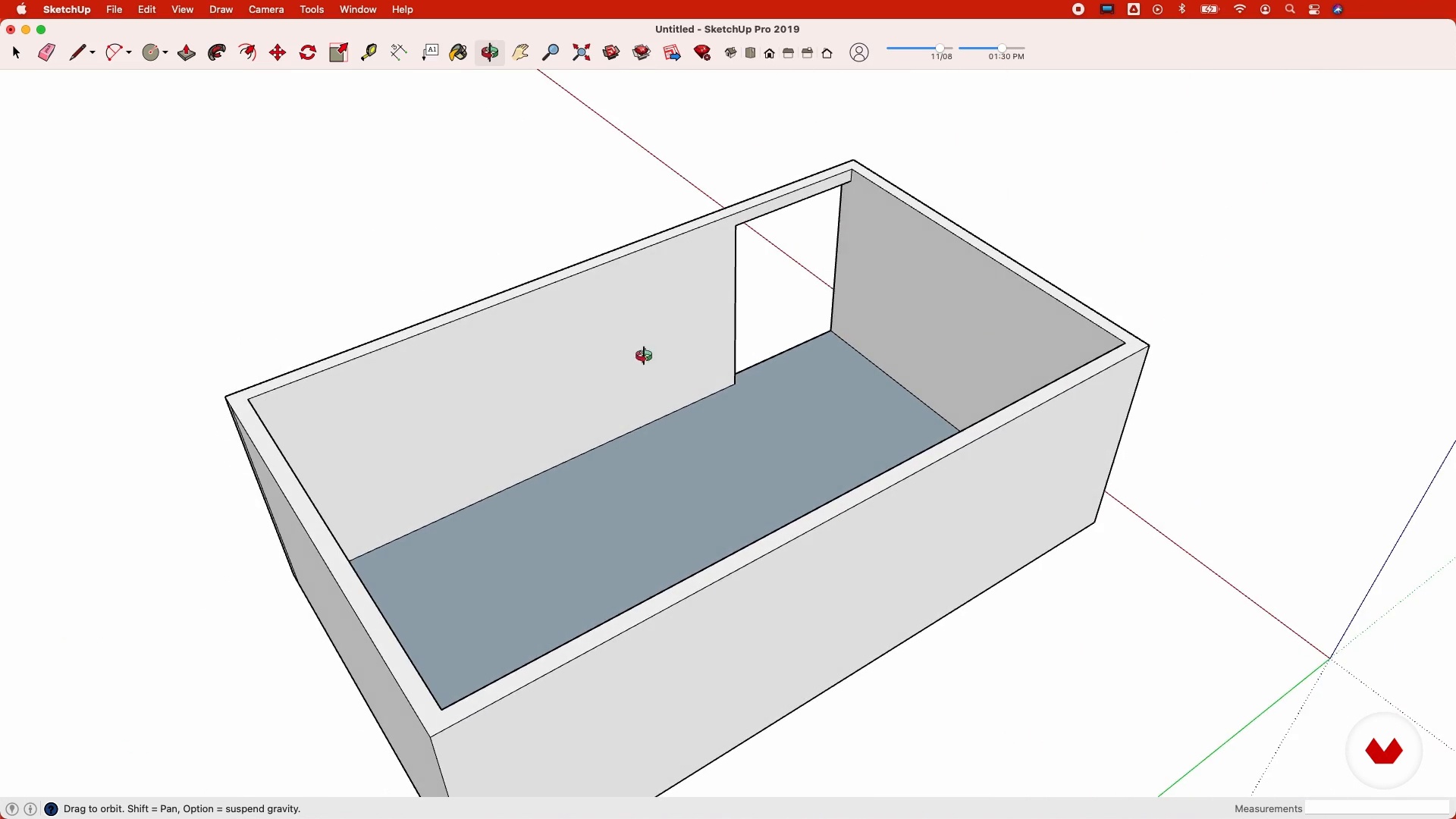
Task: Select the Offset tool
Action: 247,52
